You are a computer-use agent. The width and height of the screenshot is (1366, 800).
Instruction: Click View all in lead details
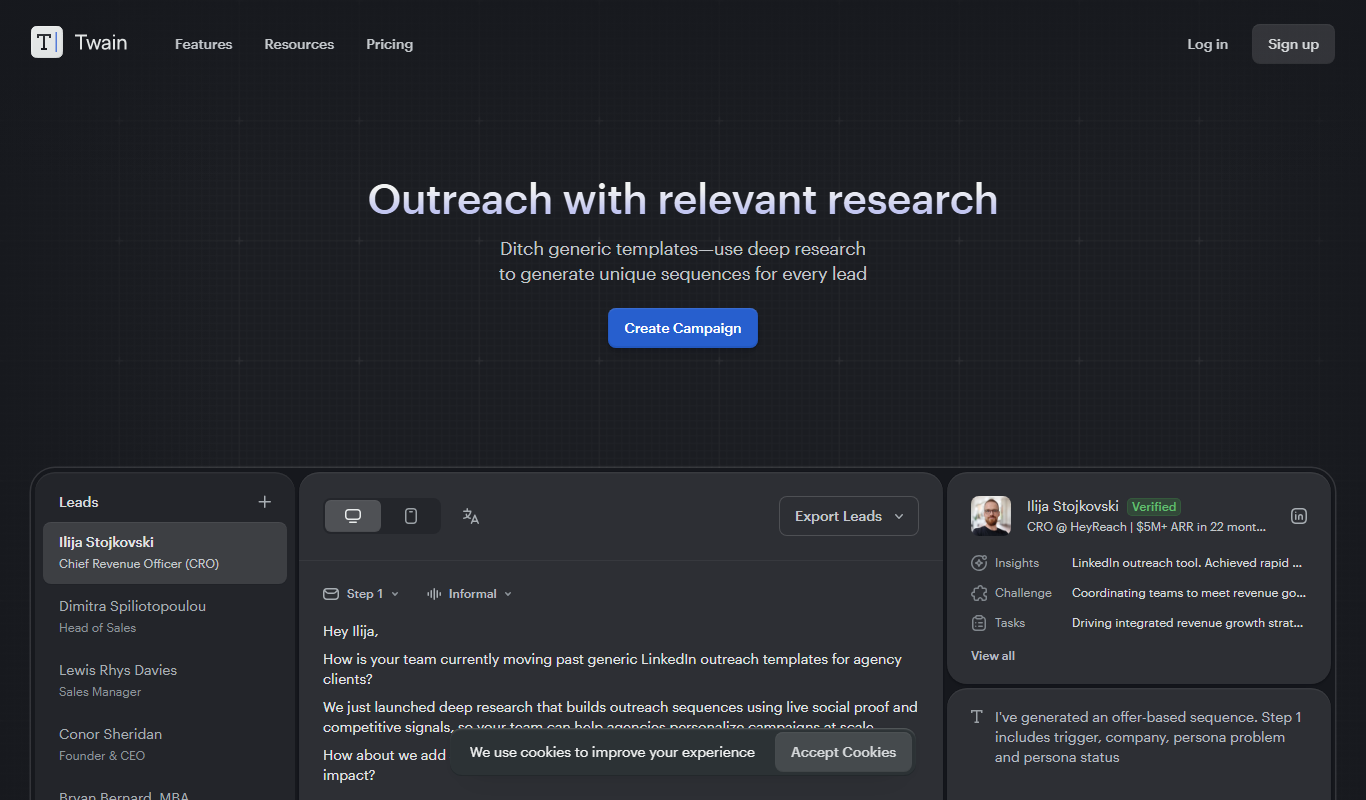point(993,656)
